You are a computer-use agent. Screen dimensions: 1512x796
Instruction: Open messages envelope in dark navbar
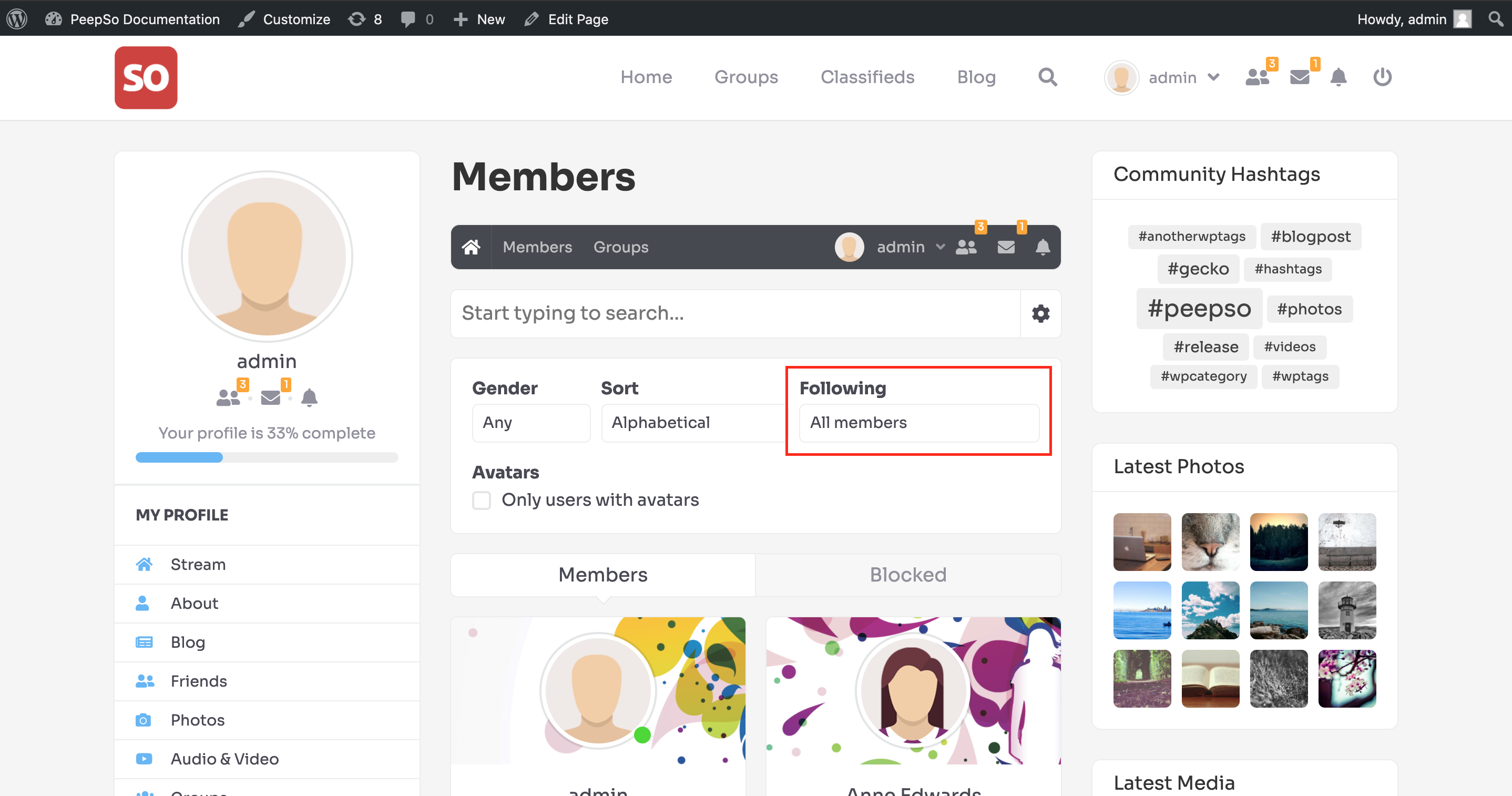pos(1006,247)
